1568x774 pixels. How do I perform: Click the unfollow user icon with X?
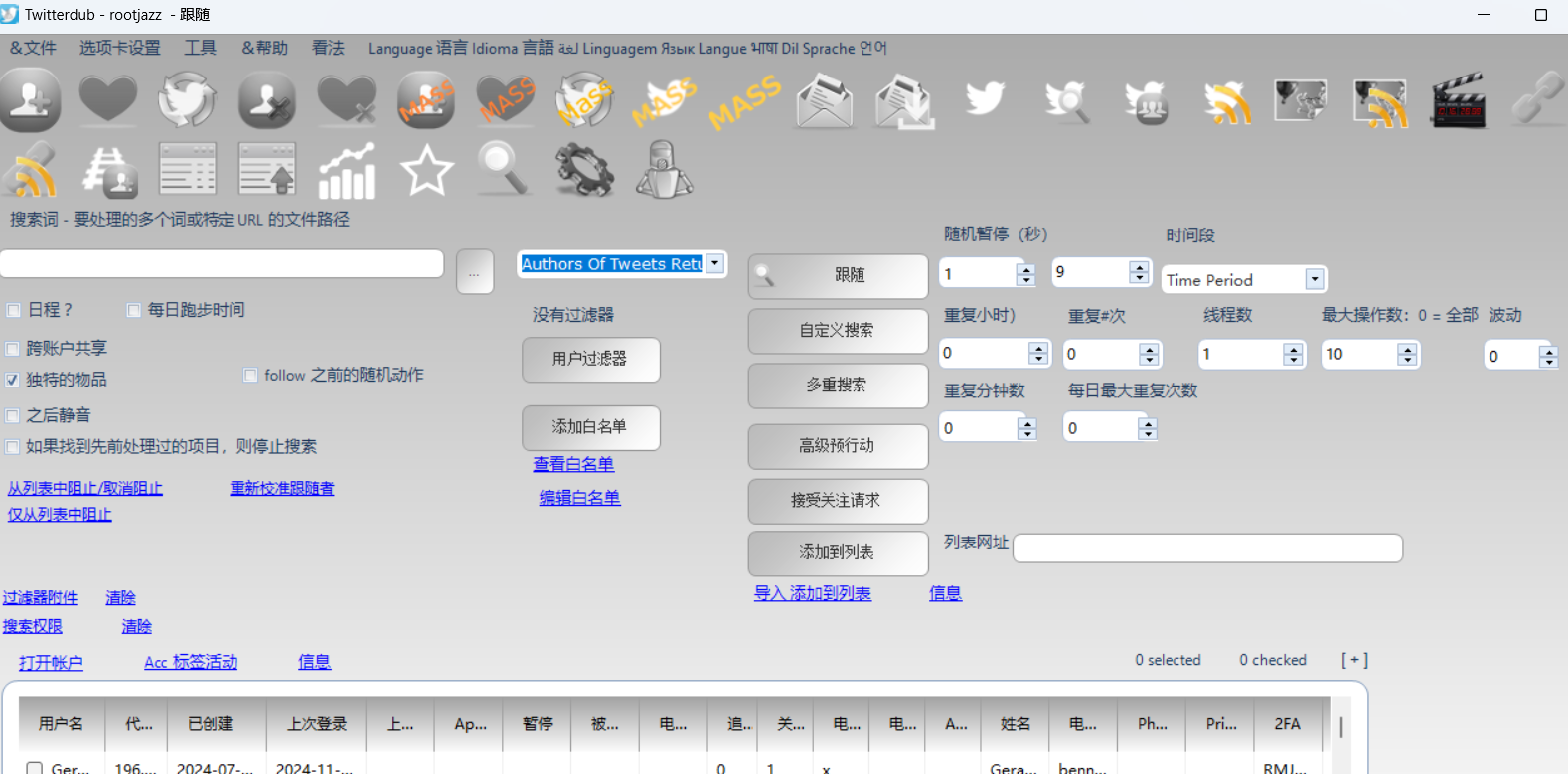pyautogui.click(x=266, y=100)
